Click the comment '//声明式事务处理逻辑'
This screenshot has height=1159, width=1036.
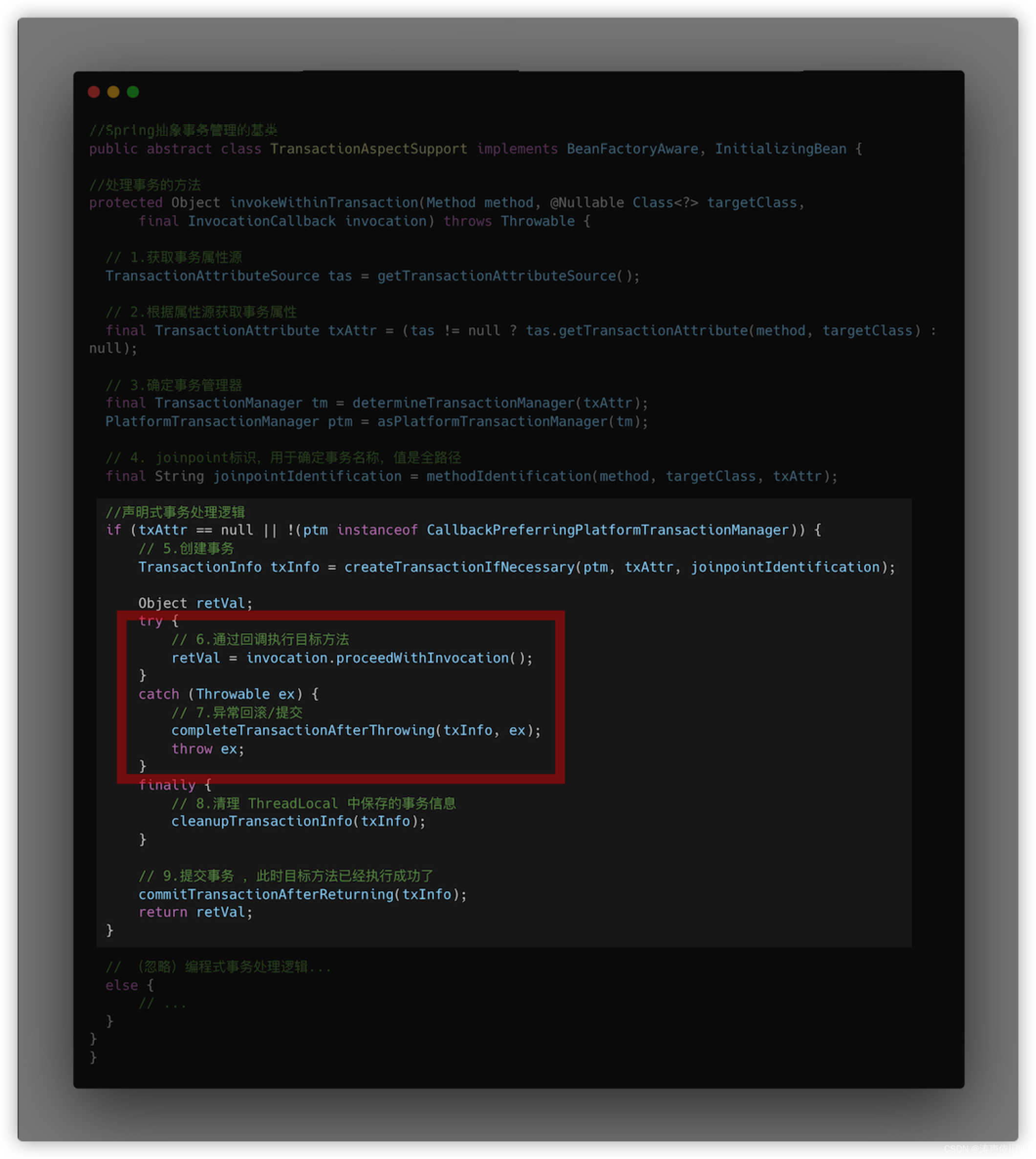coord(175,513)
